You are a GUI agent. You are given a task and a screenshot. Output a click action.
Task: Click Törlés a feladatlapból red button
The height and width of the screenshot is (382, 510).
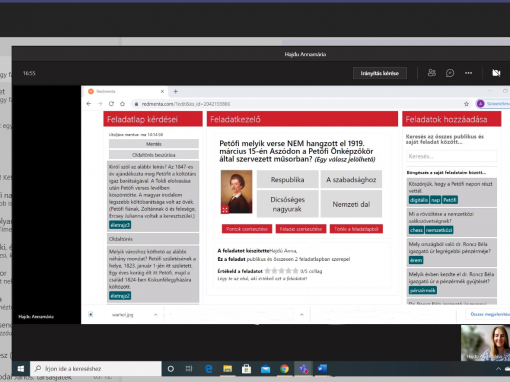[x=356, y=229]
